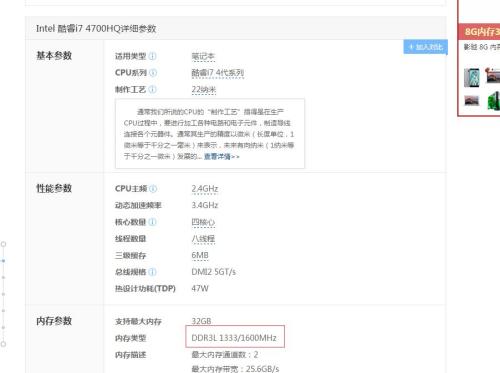500x373 pixels.
Task: Click the 内存类型 label
Action: point(130,338)
